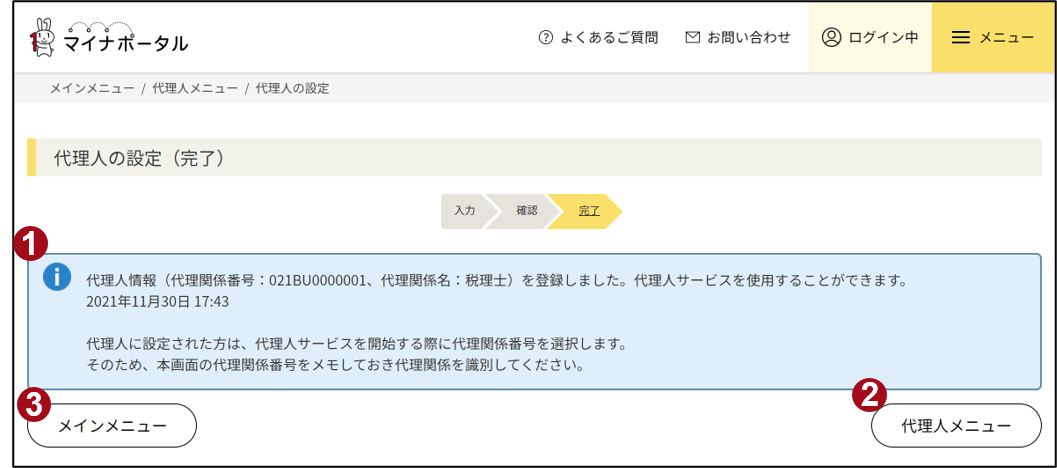Image resolution: width=1057 pixels, height=468 pixels.
Task: Select the 入力 step indicator
Action: point(464,211)
